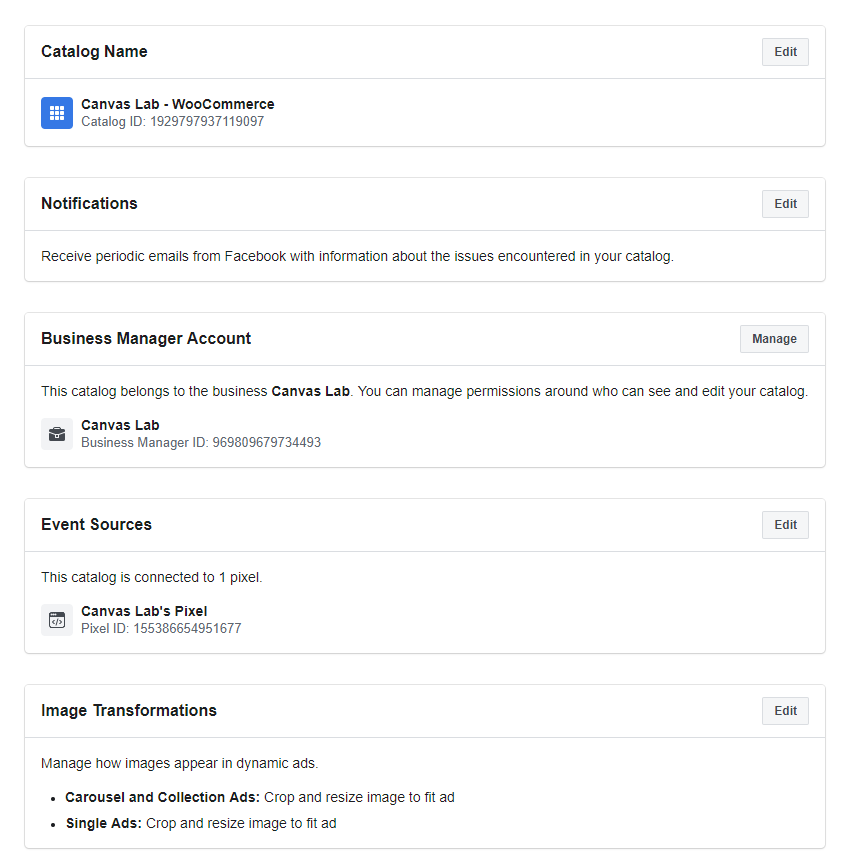The height and width of the screenshot is (863, 853).
Task: Select the Canvas Lab's Pixel entry
Action: coord(144,611)
